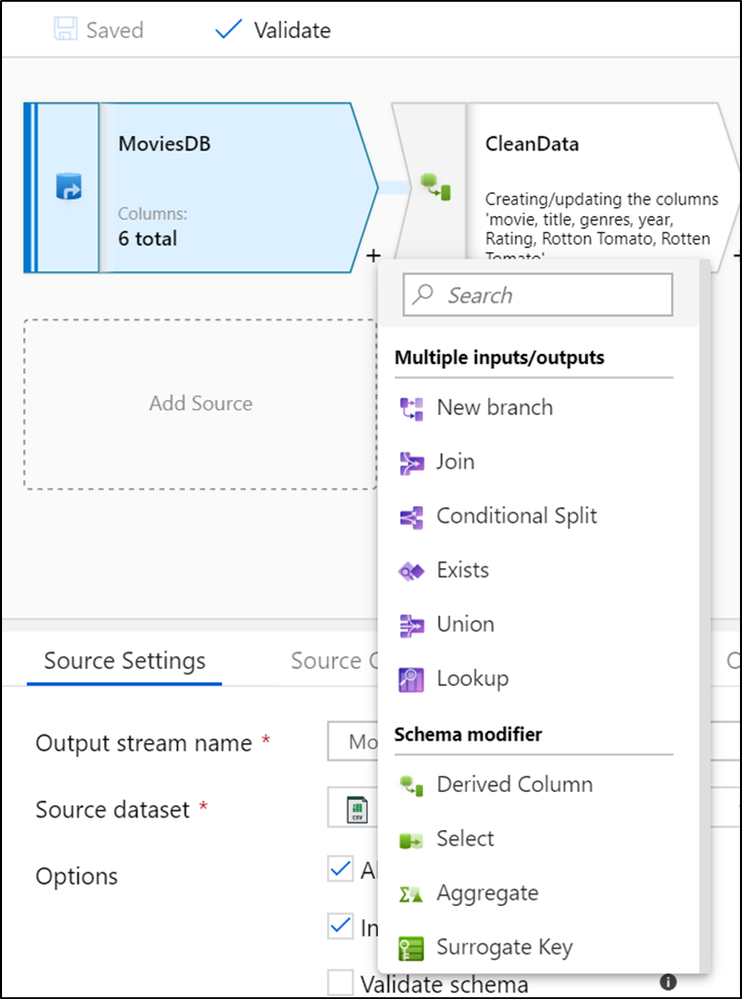This screenshot has width=742, height=999.
Task: Click the transformation Search field
Action: (x=538, y=295)
